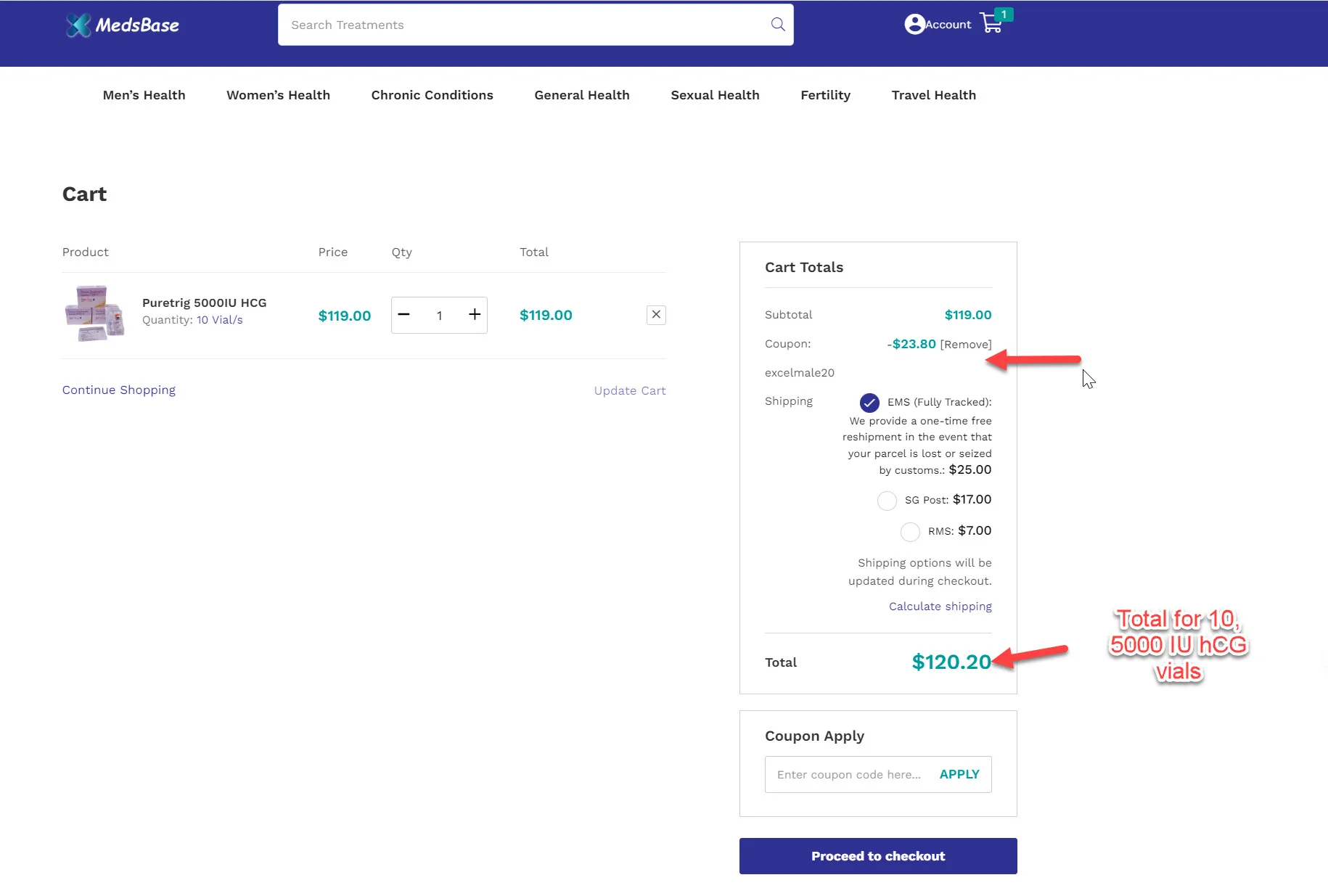Screen dimensions: 1328x896
Task: Click the 10 Vial/s quantity text
Action: pos(220,320)
